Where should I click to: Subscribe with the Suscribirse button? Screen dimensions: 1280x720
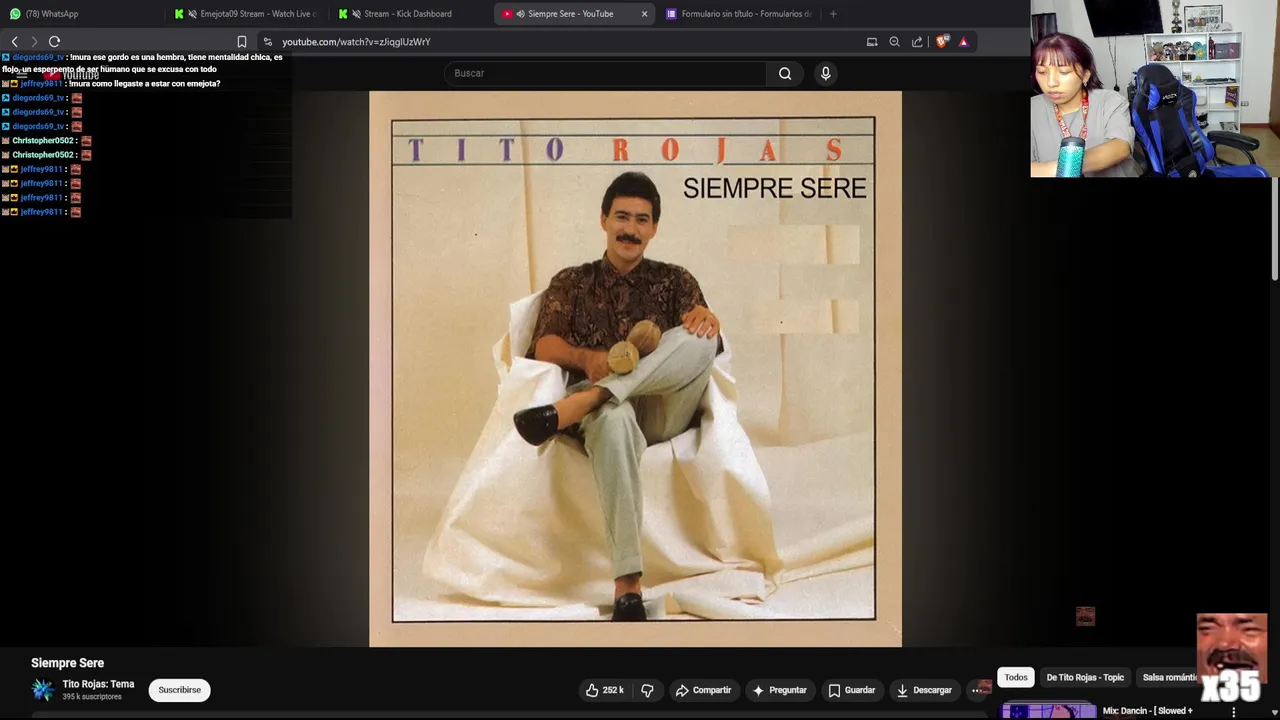tap(180, 690)
